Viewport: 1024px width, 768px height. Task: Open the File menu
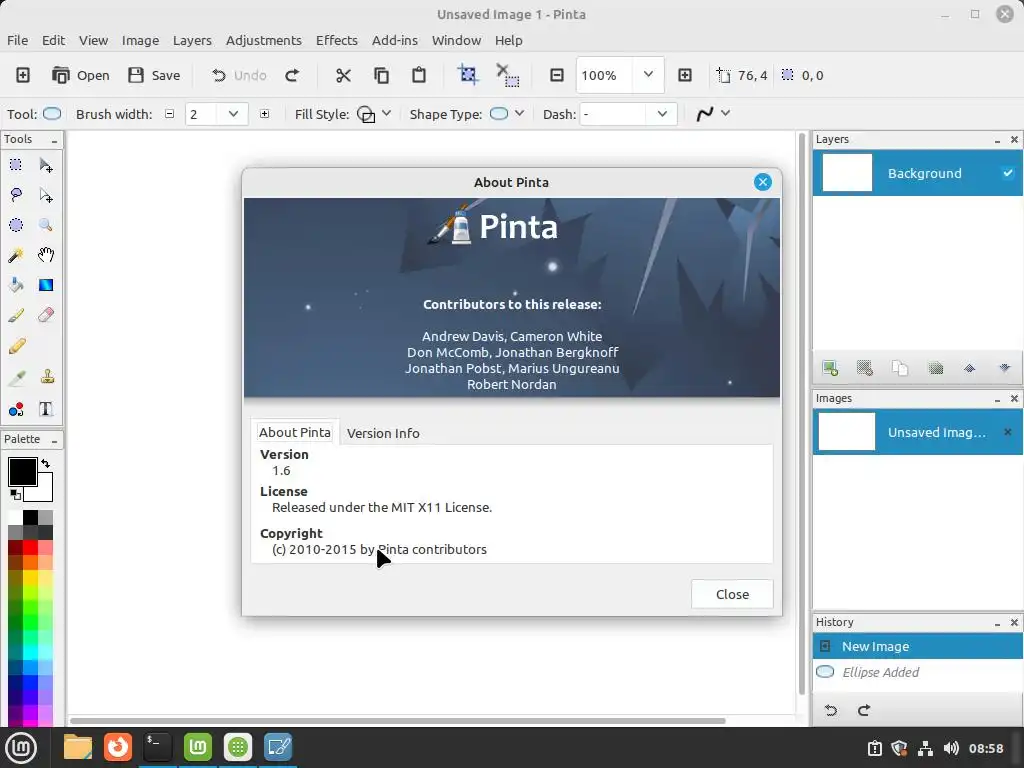(x=18, y=40)
